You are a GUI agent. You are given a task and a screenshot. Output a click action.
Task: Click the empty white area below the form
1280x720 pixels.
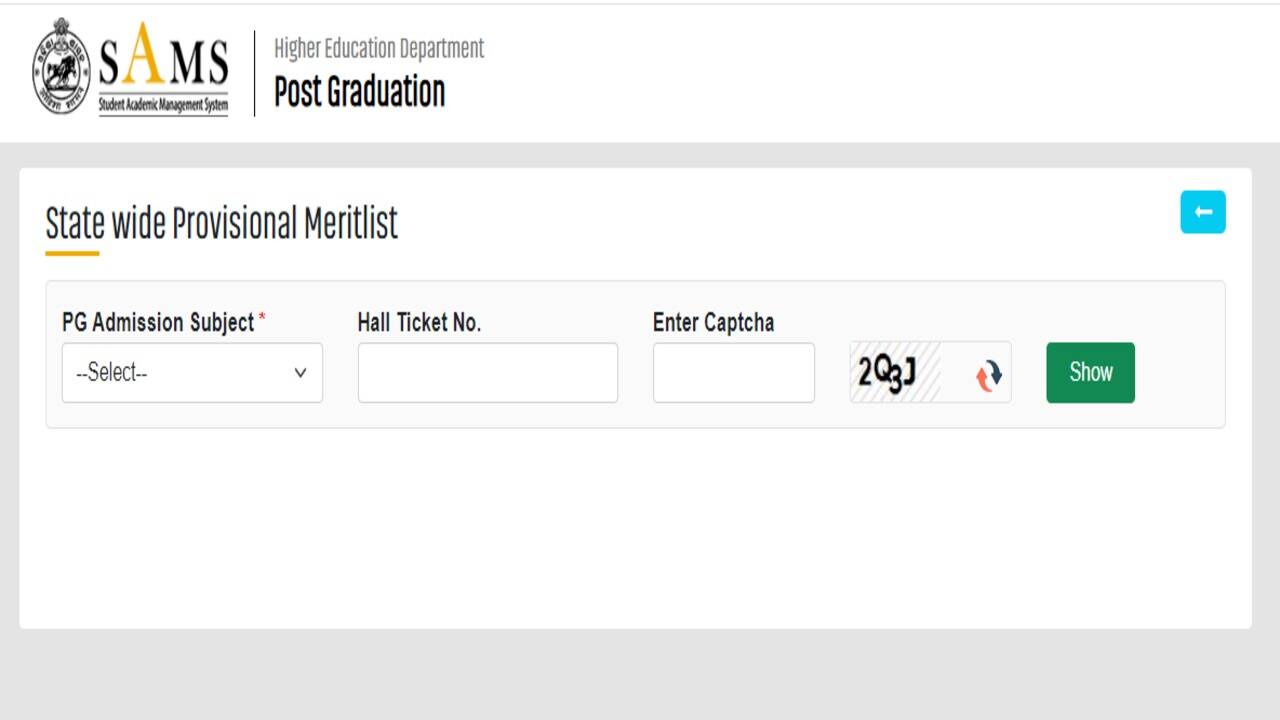point(635,530)
